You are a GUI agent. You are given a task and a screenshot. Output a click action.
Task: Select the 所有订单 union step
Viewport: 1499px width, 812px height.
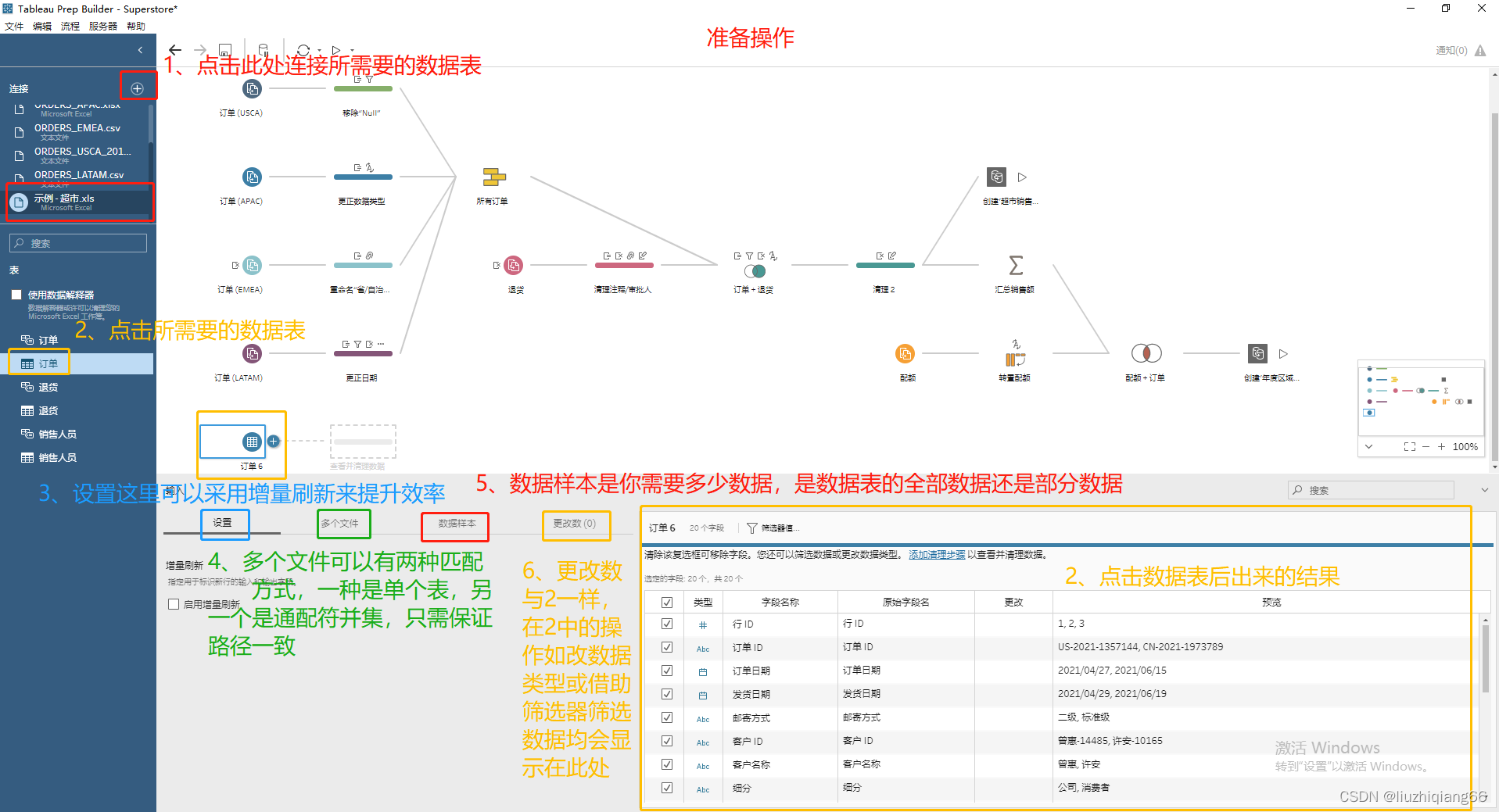pyautogui.click(x=494, y=177)
